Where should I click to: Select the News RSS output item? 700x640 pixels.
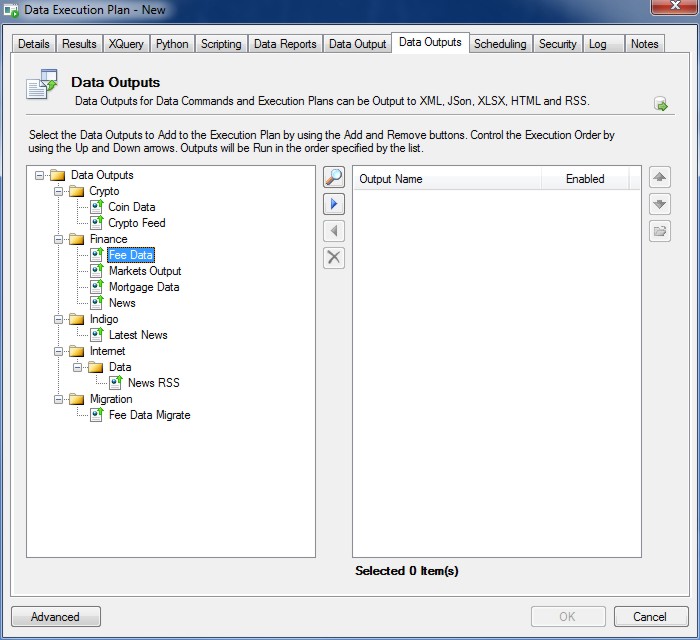pyautogui.click(x=153, y=383)
